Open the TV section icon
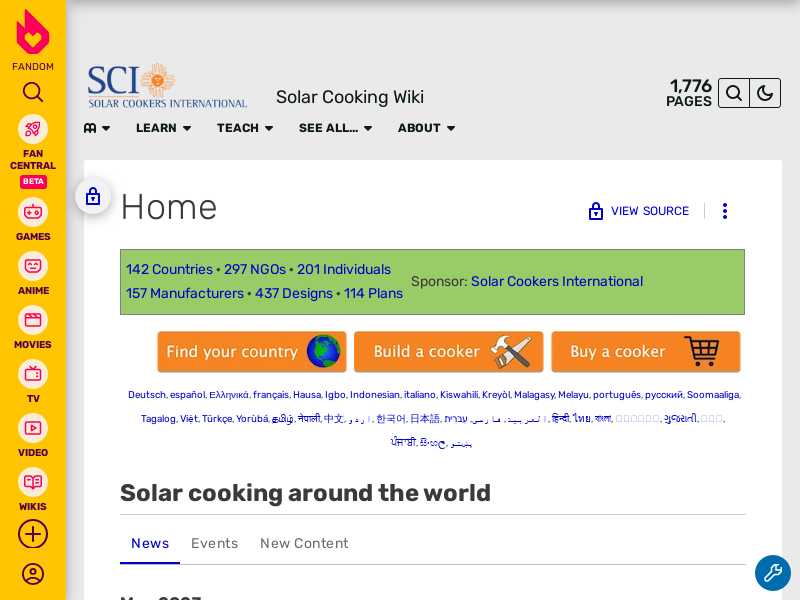The height and width of the screenshot is (600, 800). pyautogui.click(x=33, y=374)
